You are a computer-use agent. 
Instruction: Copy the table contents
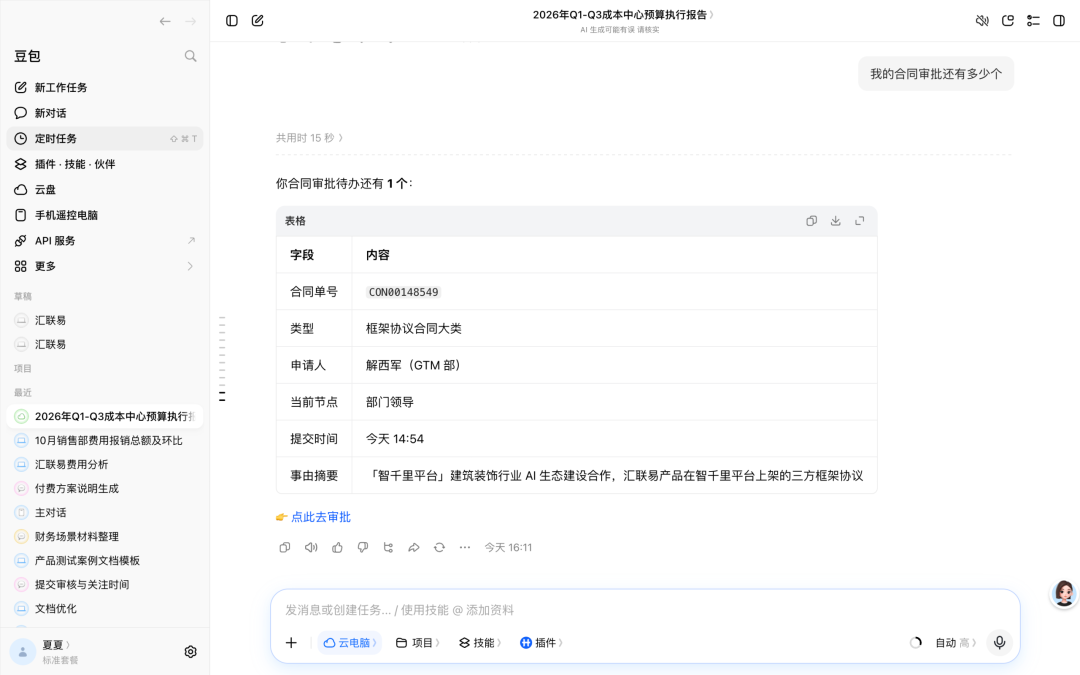point(811,221)
